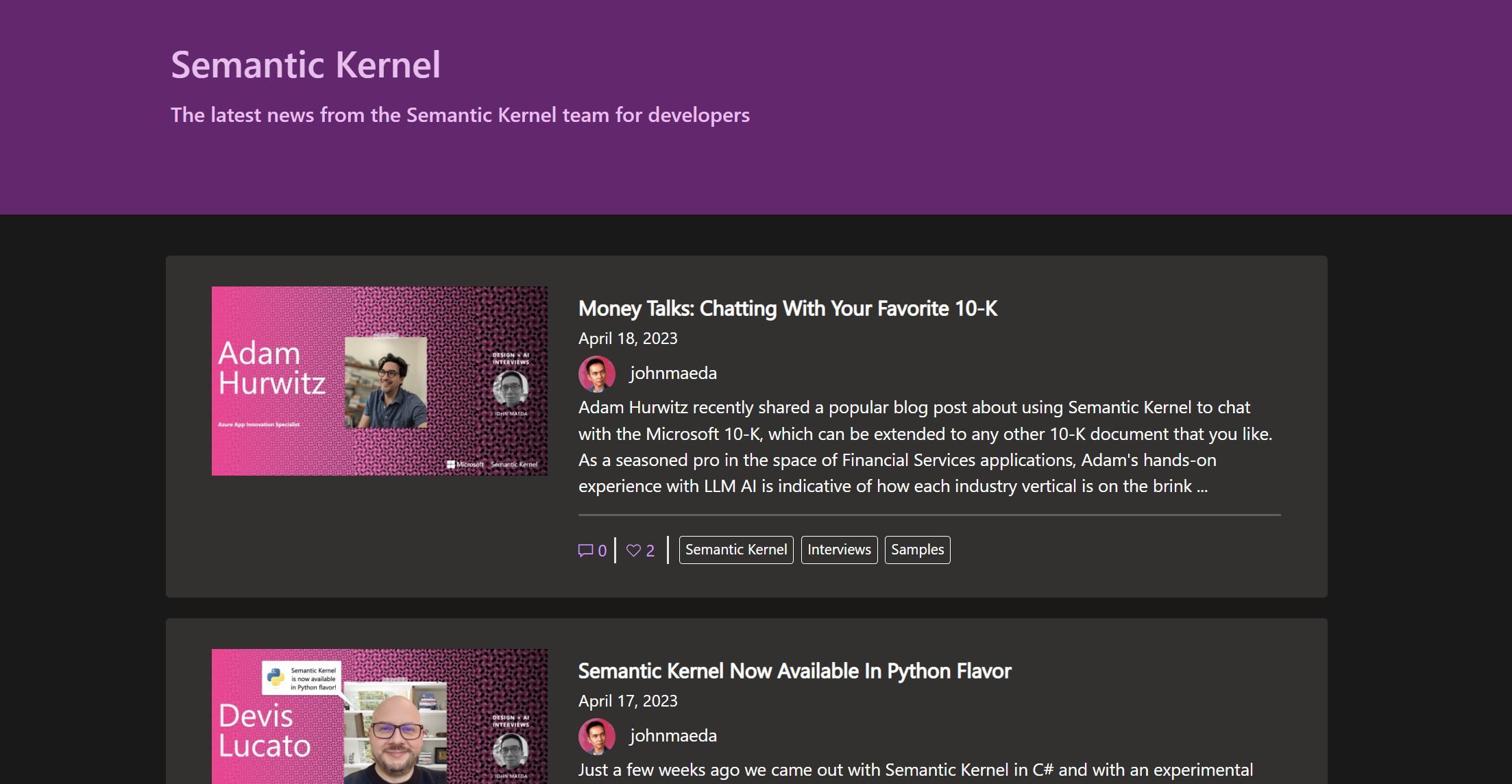This screenshot has width=1512, height=784.
Task: Click the April 18, 2023 post date
Action: point(627,339)
